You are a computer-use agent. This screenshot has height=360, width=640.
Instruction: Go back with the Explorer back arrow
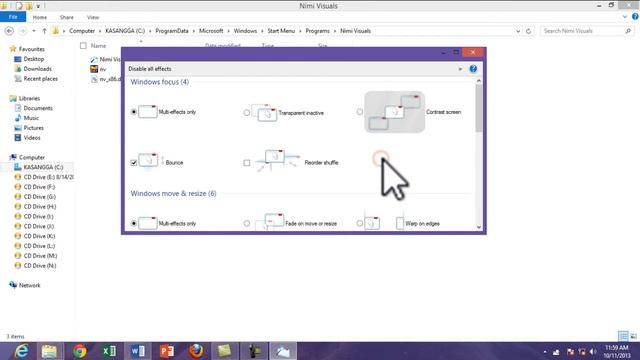click(9, 31)
